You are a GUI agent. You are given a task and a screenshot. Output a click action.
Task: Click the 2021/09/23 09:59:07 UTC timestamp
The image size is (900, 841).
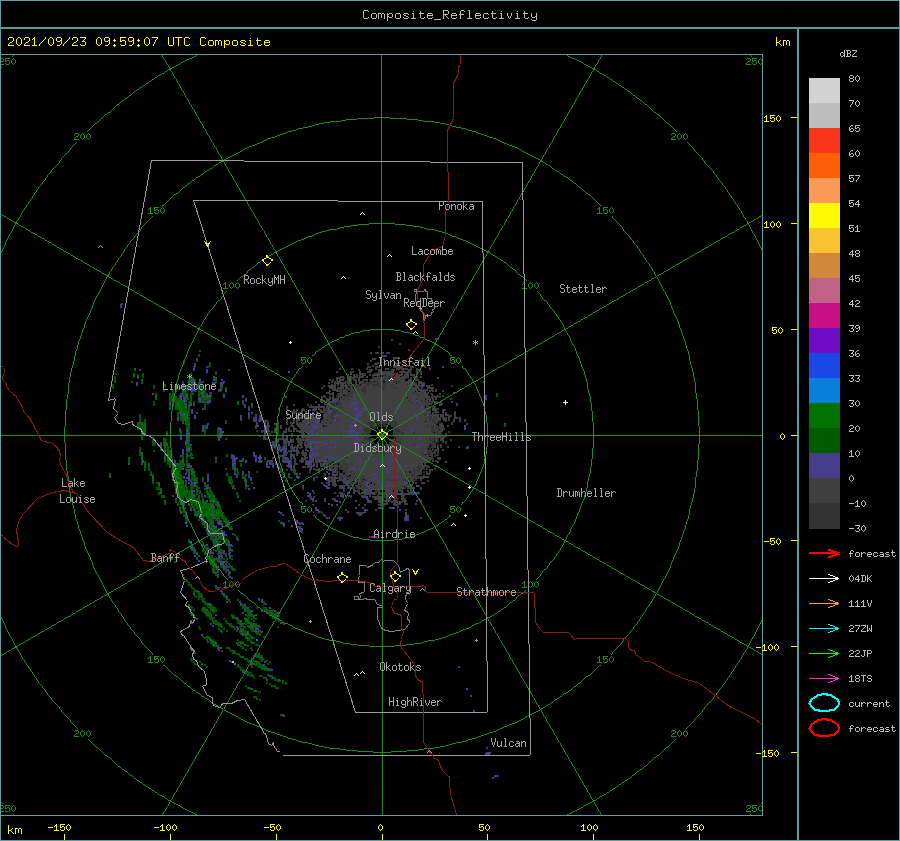(138, 42)
